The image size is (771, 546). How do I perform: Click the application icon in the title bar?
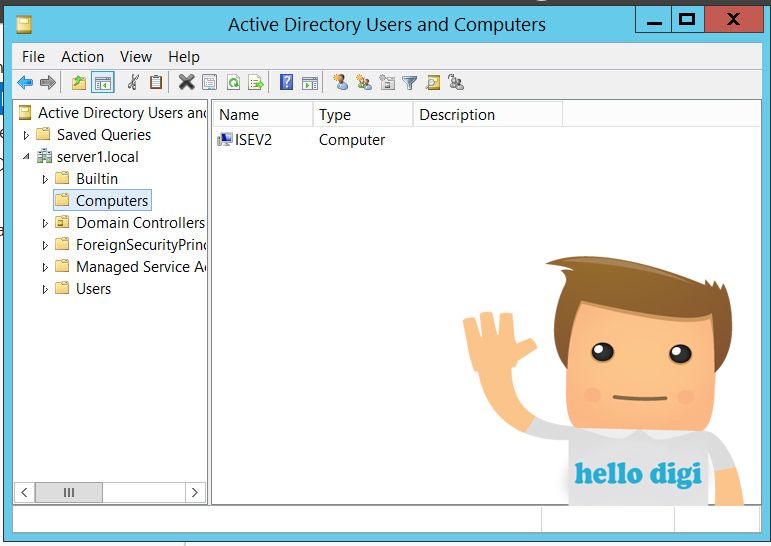24,24
